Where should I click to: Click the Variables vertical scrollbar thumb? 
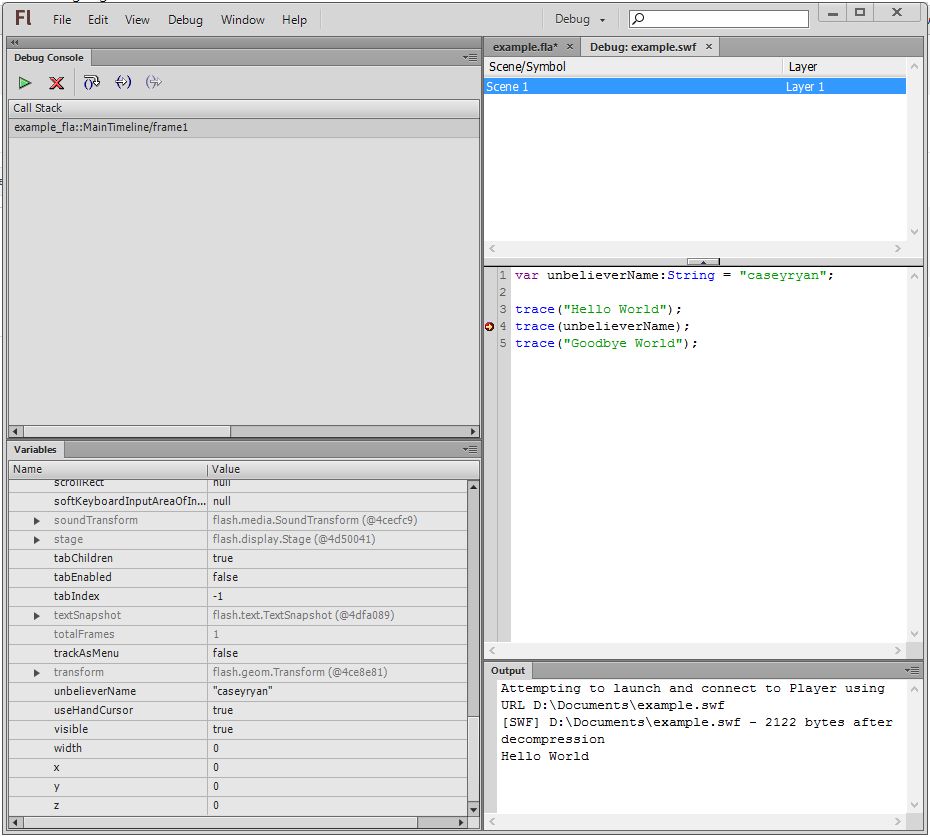pos(473,757)
